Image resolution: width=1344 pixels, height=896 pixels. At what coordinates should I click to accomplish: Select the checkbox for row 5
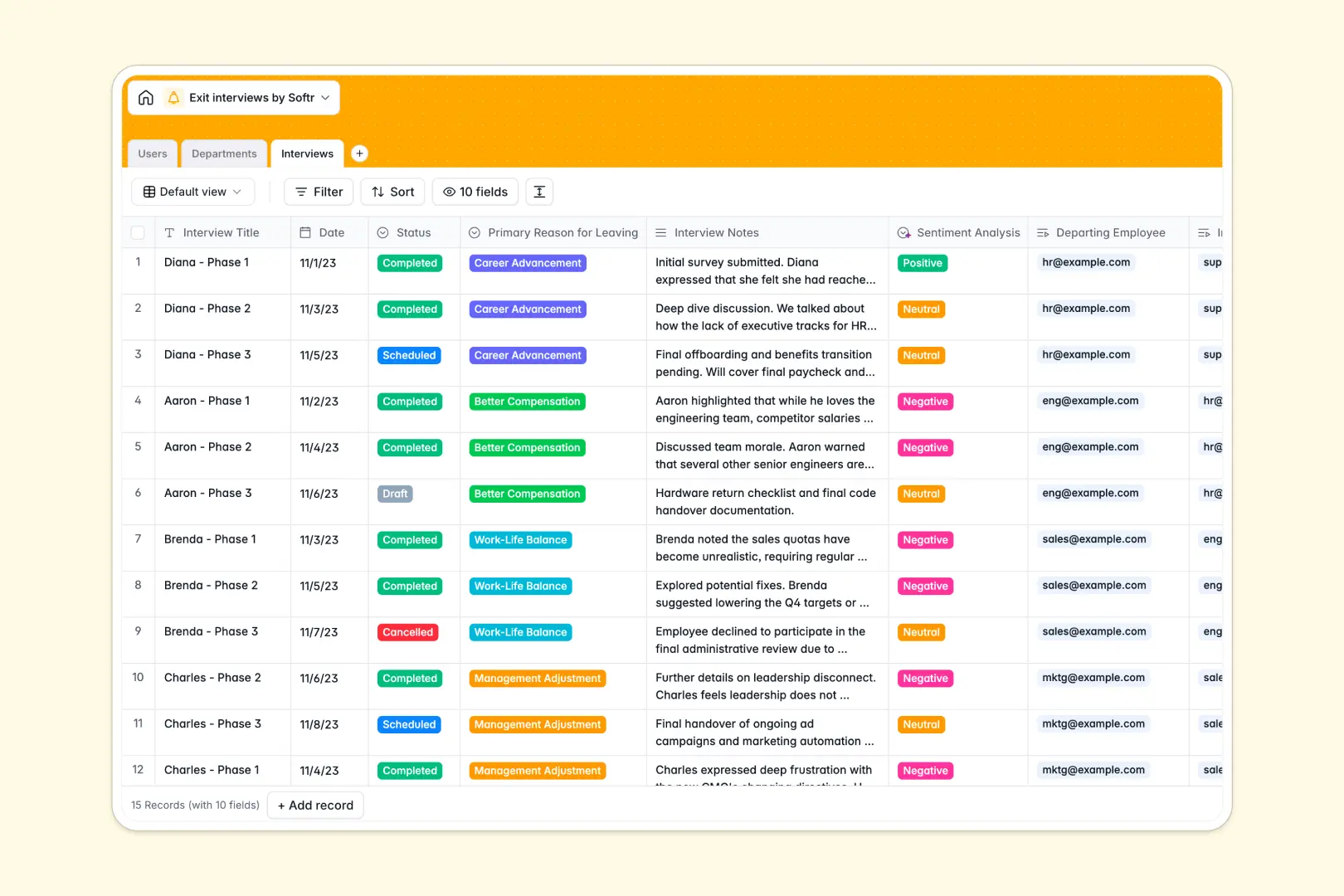coord(138,446)
